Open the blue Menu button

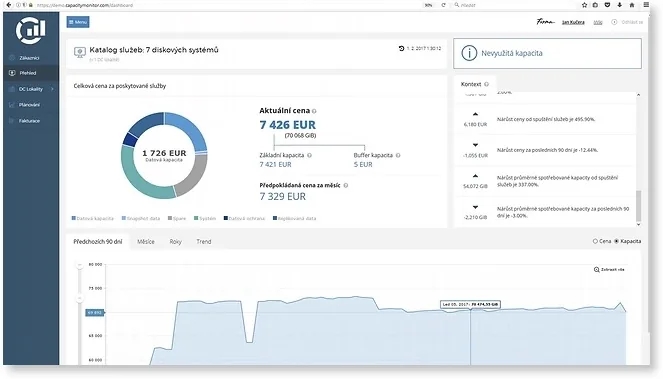tap(78, 22)
